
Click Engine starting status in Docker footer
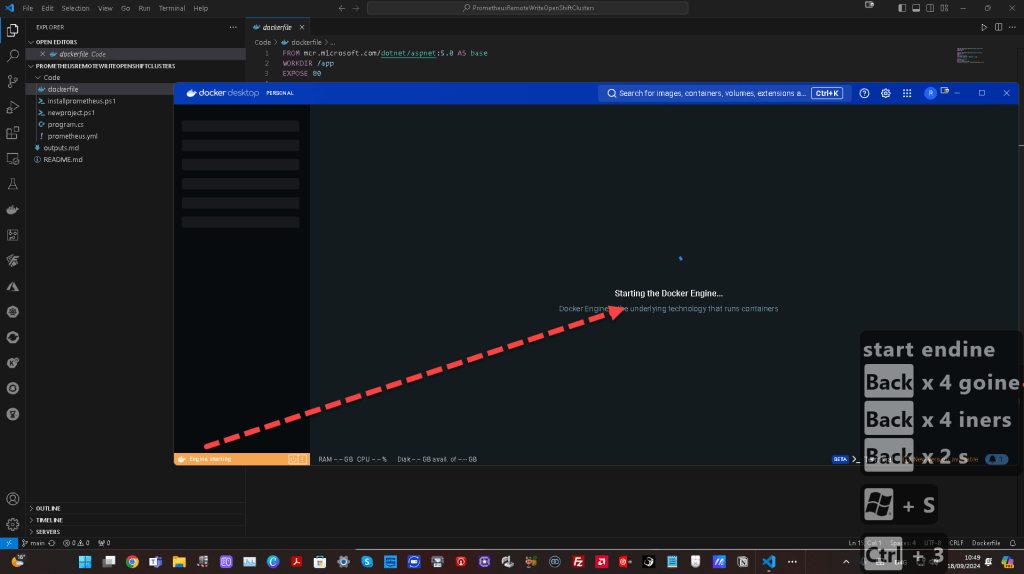tap(210, 459)
